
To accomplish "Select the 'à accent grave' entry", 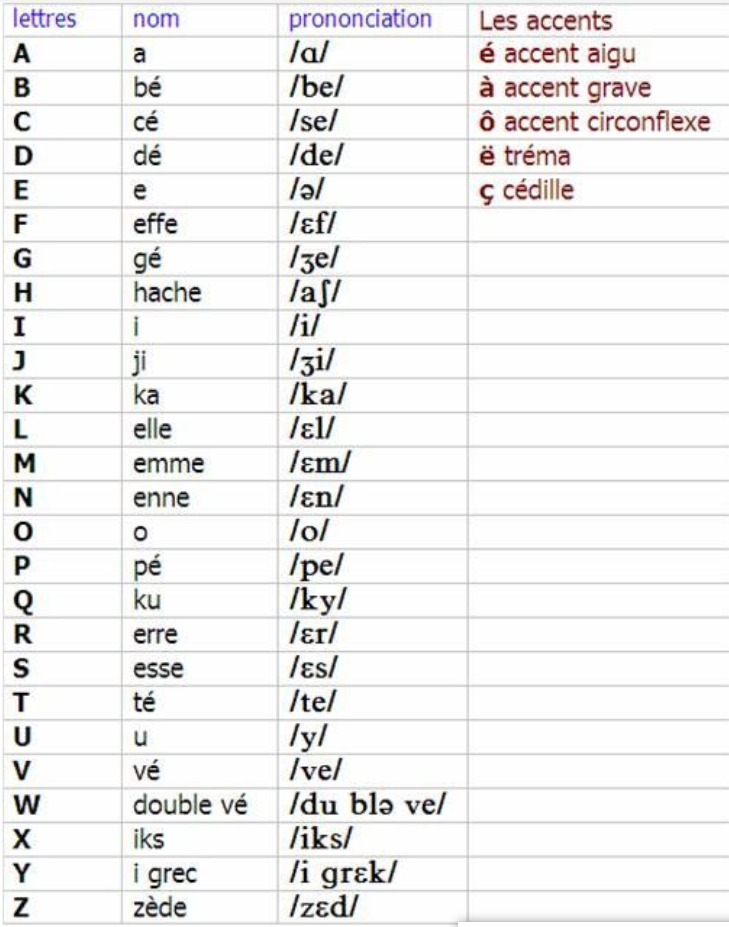I will click(565, 88).
